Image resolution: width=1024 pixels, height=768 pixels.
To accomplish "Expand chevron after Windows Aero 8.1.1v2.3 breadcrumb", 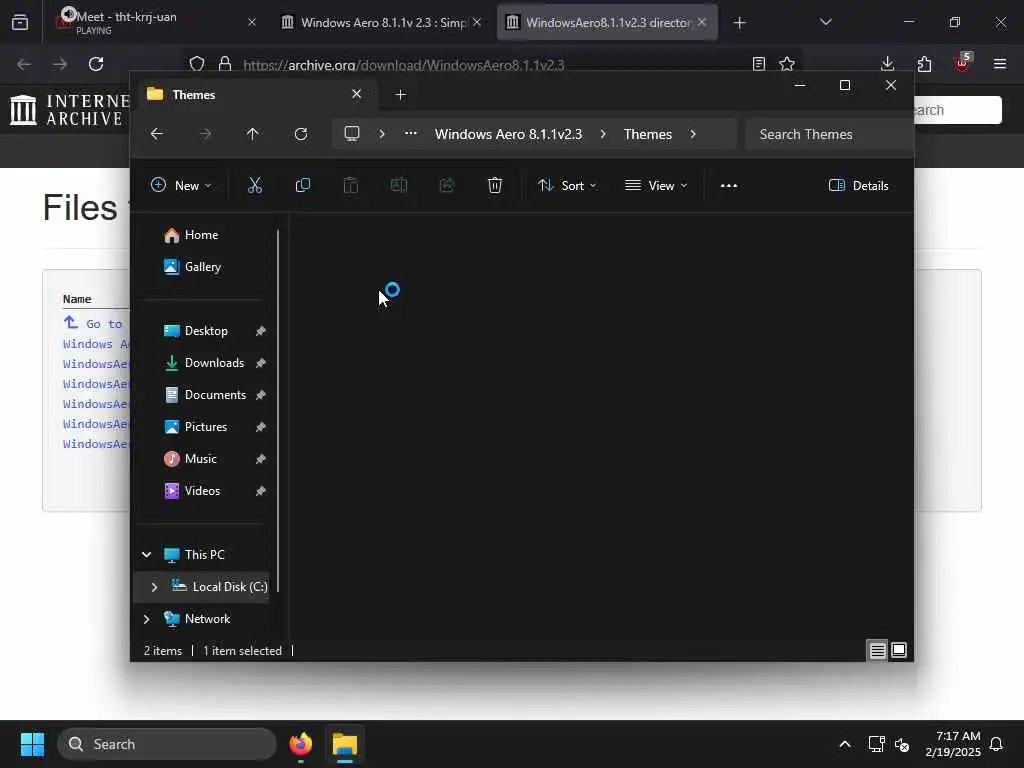I will pos(603,134).
